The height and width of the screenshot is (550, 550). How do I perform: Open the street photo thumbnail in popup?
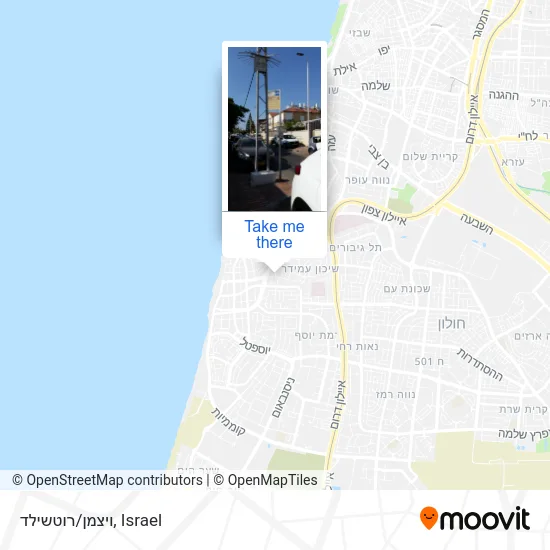click(274, 129)
